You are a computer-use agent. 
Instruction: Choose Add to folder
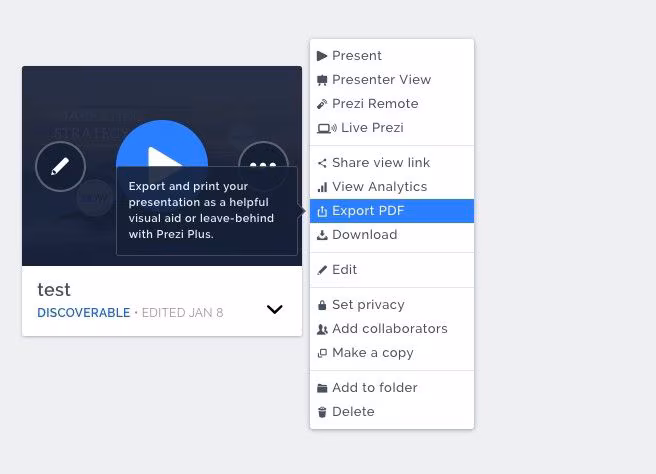tap(374, 388)
